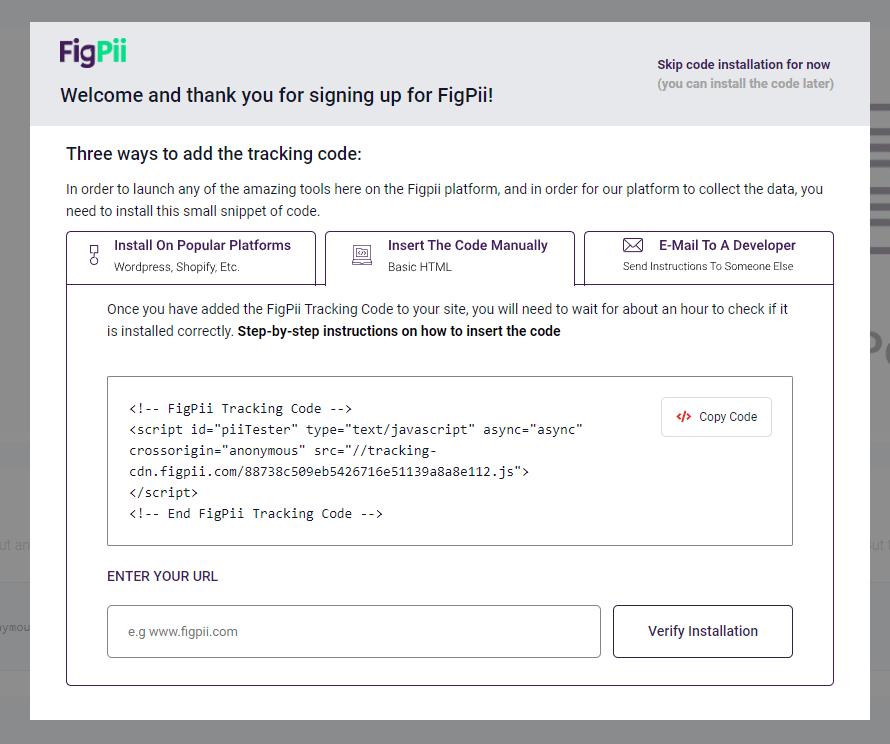Open the Install On Popular Platforms tab

click(191, 258)
